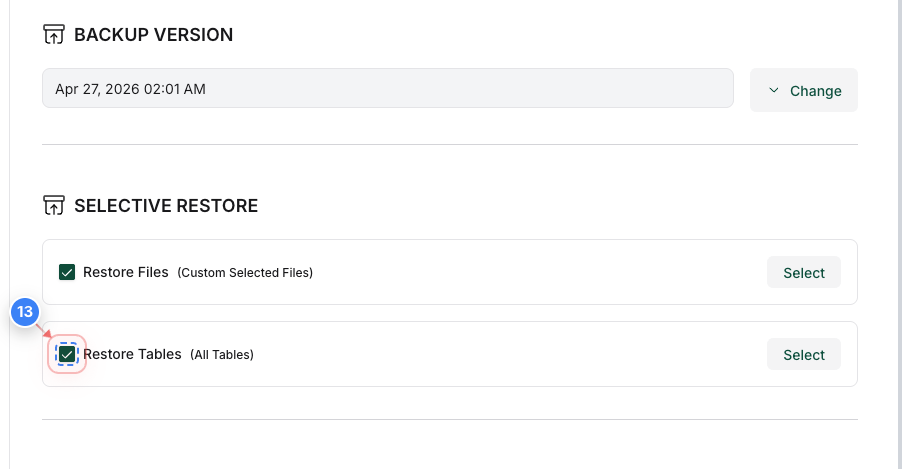Select files via Restore Files Select button

803,273
